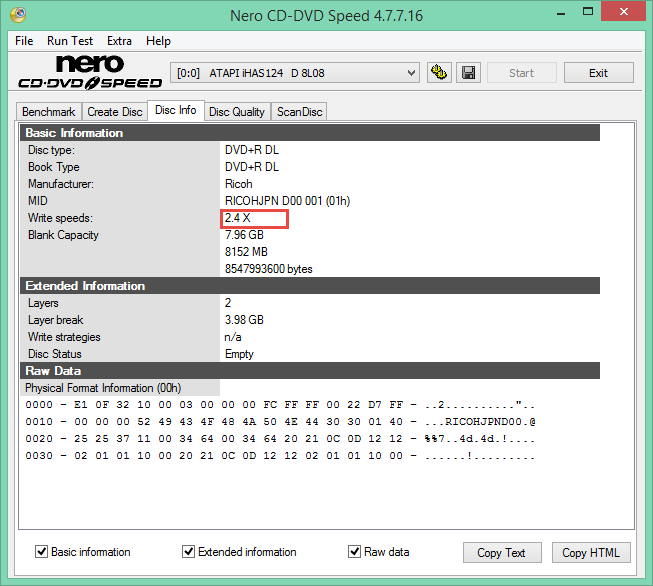
Task: Click the raw data row starting 0020
Action: pyautogui.click(x=280, y=439)
